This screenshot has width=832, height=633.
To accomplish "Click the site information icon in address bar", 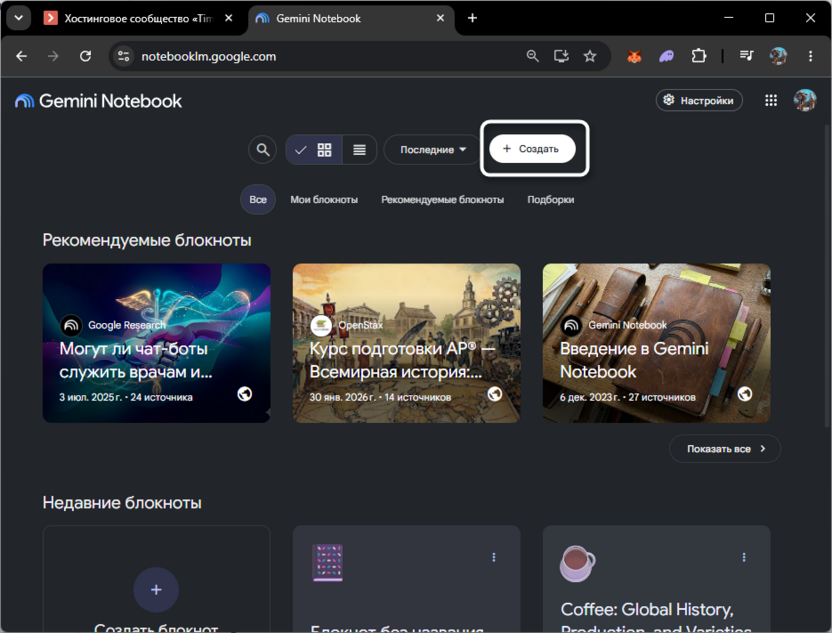I will [124, 56].
